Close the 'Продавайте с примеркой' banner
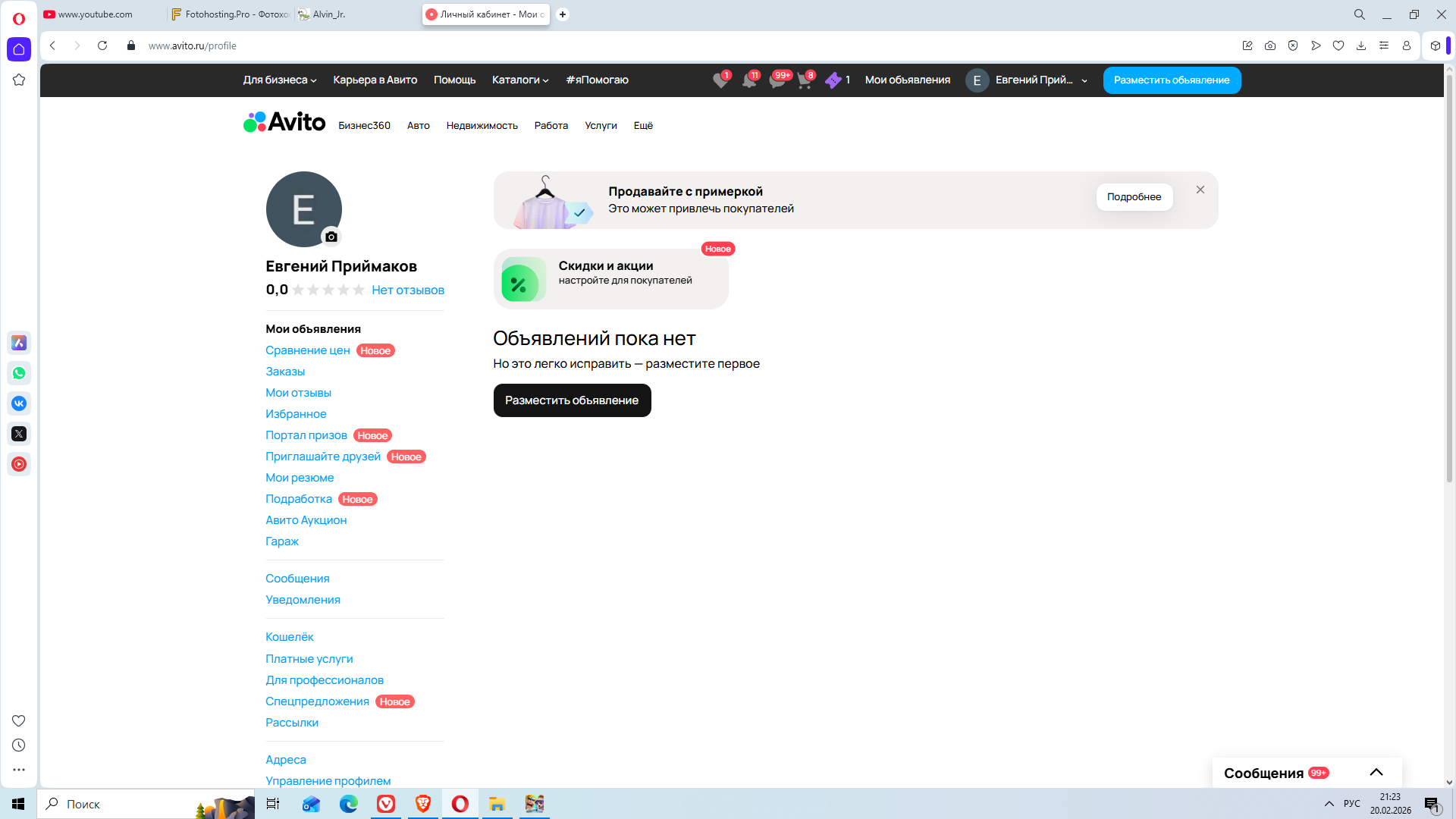This screenshot has width=1456, height=819. pos(1200,190)
